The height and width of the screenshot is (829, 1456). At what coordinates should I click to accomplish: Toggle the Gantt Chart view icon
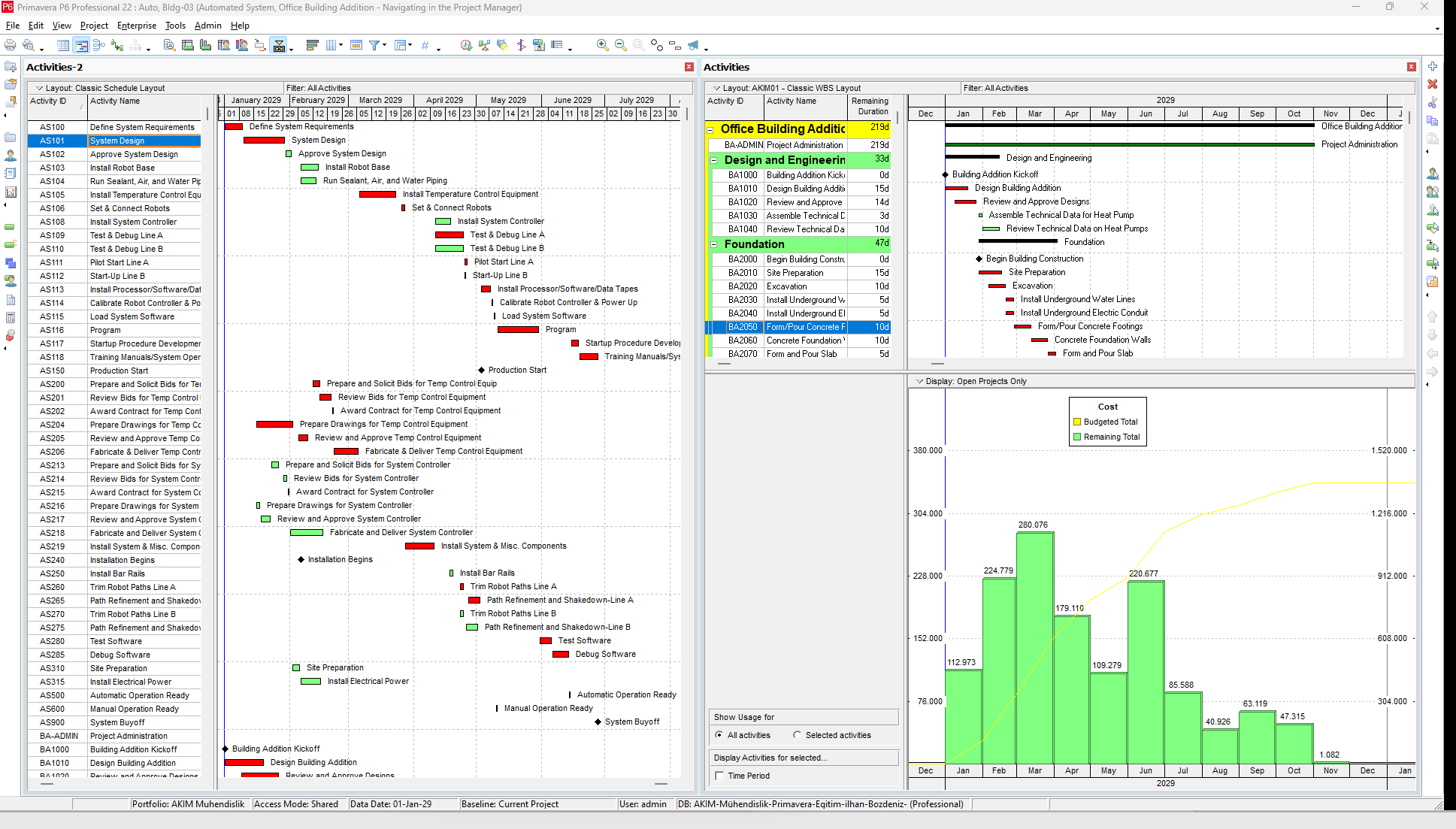tap(81, 46)
